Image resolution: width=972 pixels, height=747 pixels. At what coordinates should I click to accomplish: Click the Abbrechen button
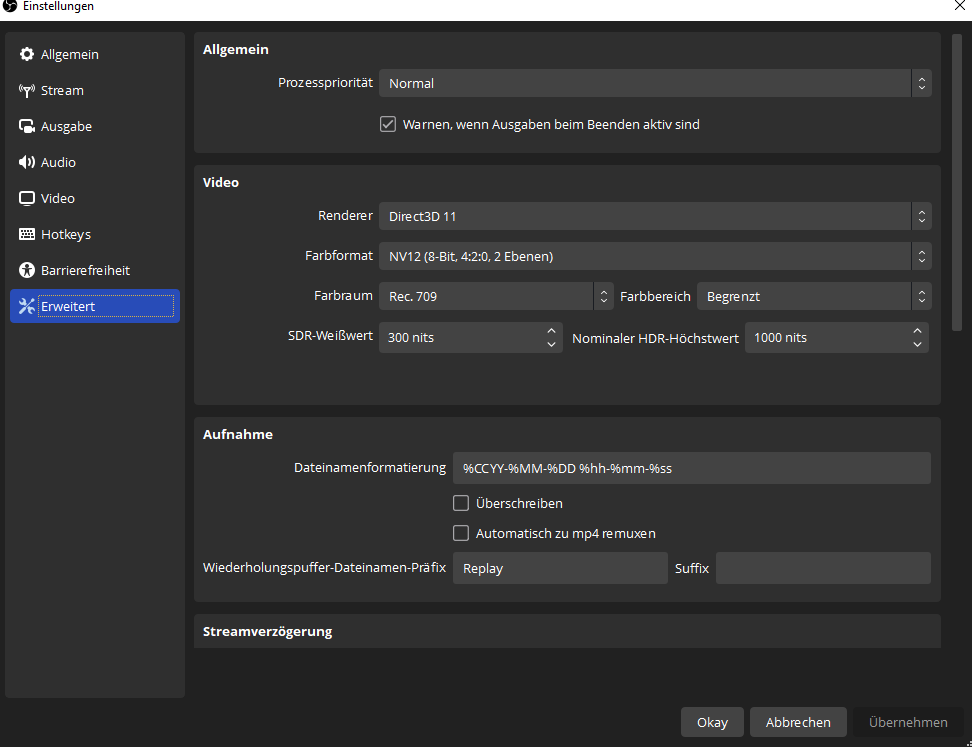798,722
